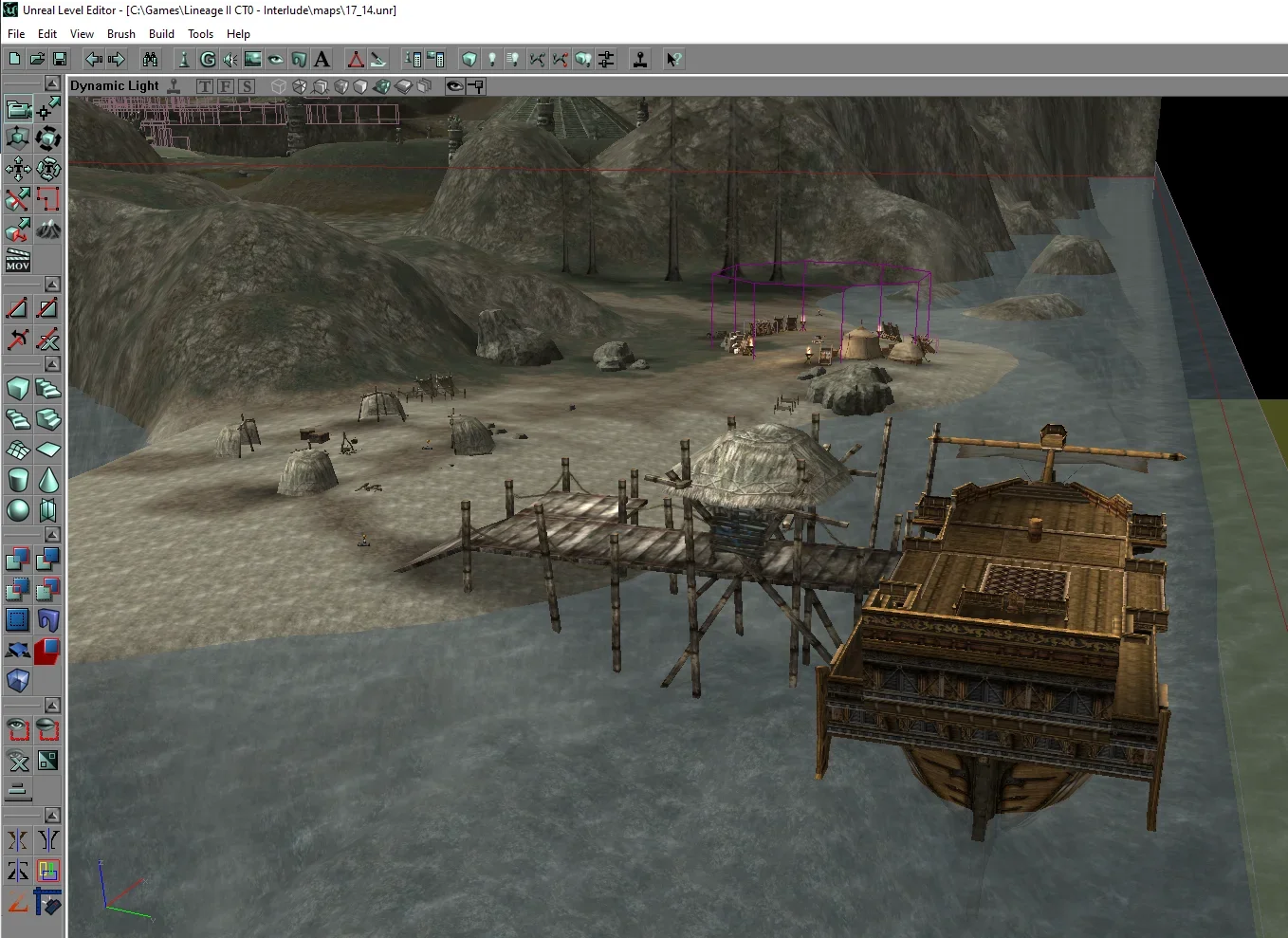Screen dimensions: 1288x938
Task: Select the Camera Movement tool
Action: 18,108
